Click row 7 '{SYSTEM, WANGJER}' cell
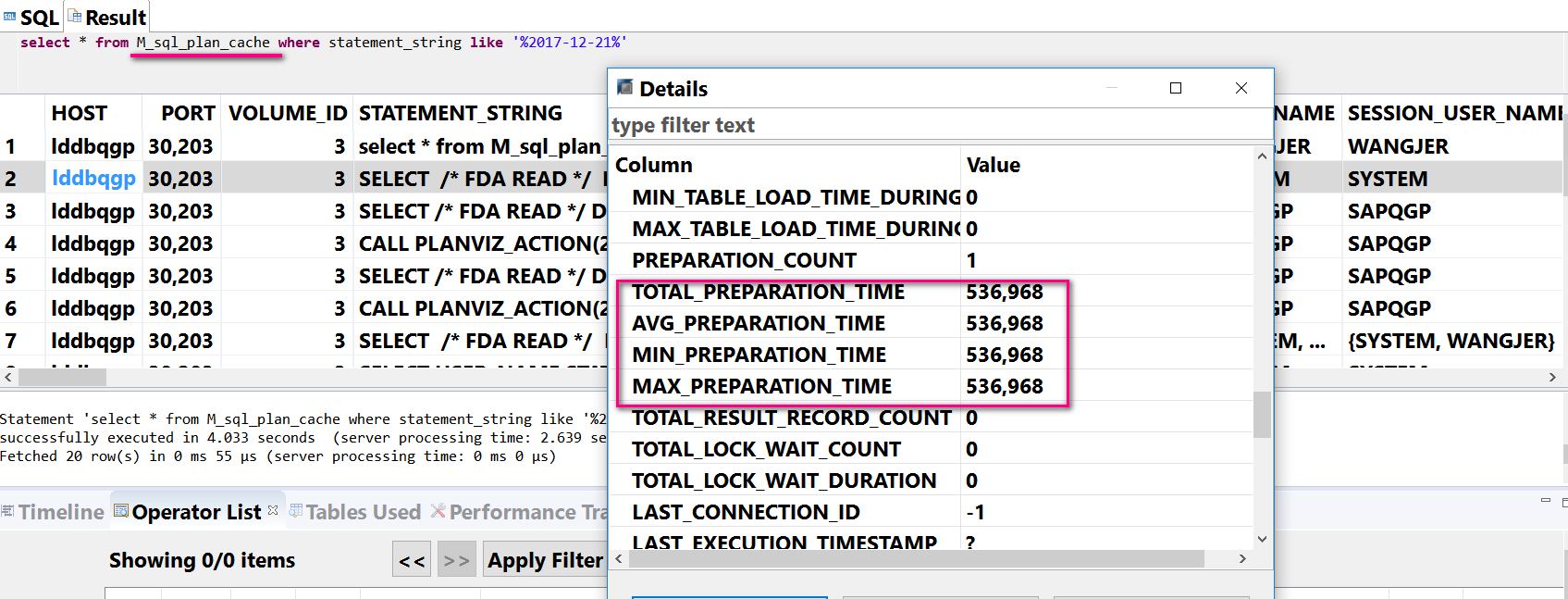This screenshot has height=599, width=1568. pos(1451,341)
